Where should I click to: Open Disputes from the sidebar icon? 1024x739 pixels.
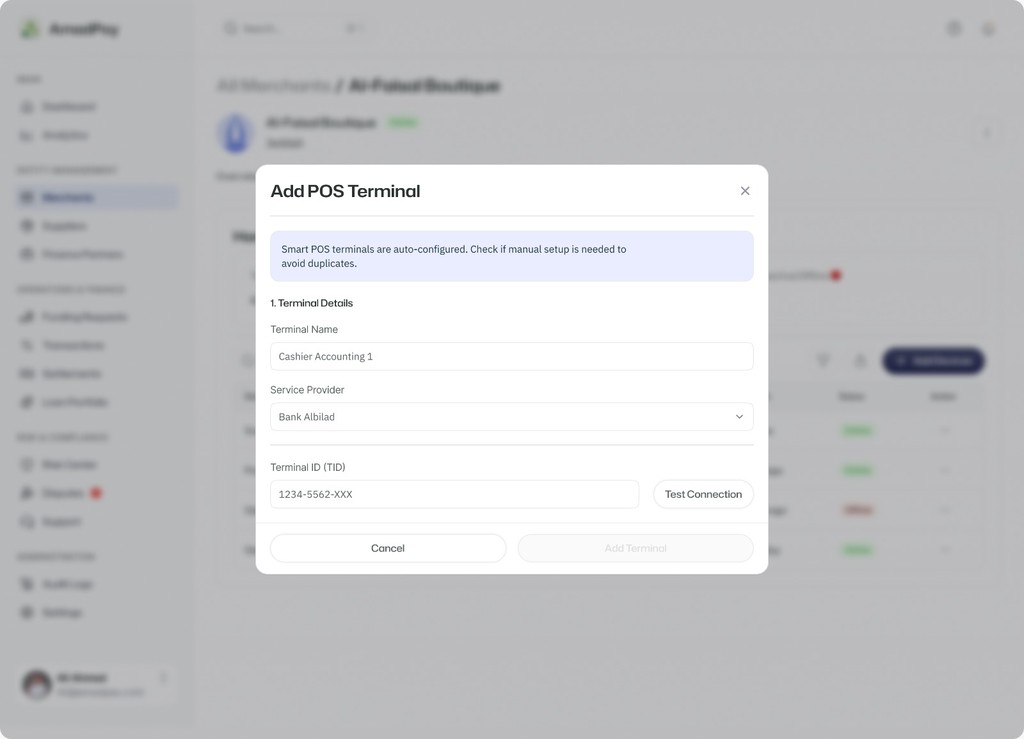click(27, 493)
